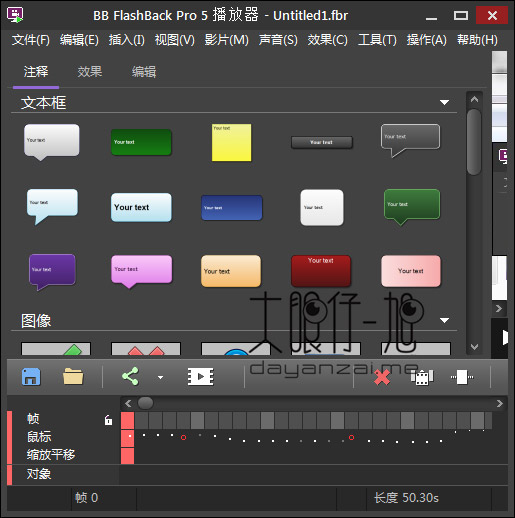Select the light blue speech bubble
The image size is (515, 518).
[52, 207]
